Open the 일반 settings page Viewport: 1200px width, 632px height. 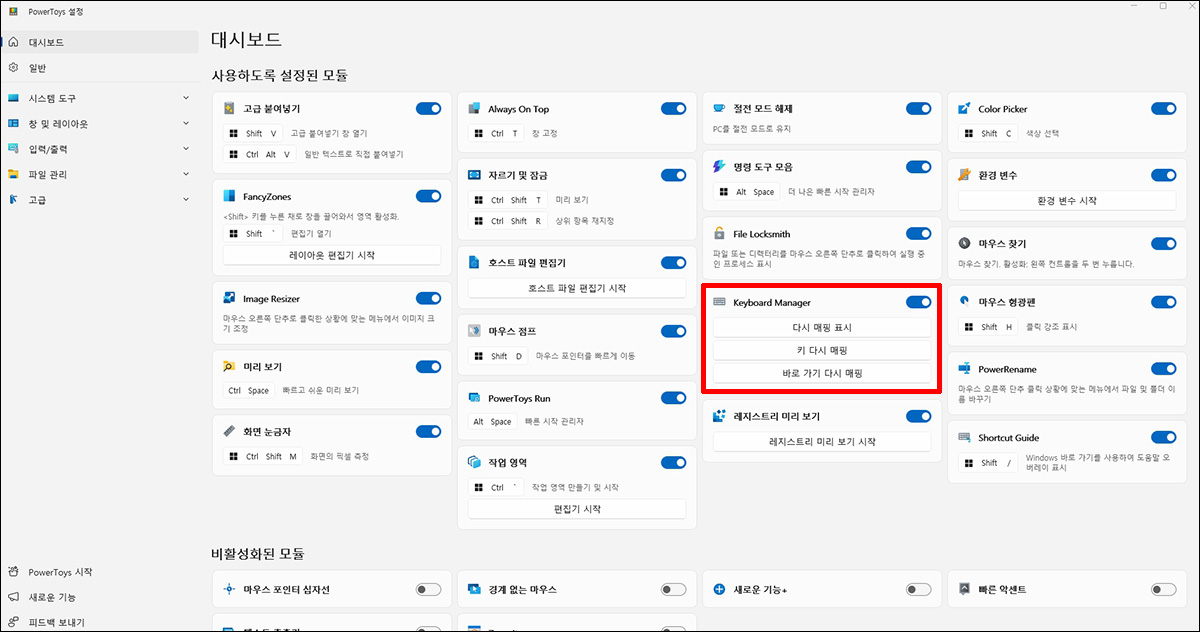point(100,68)
